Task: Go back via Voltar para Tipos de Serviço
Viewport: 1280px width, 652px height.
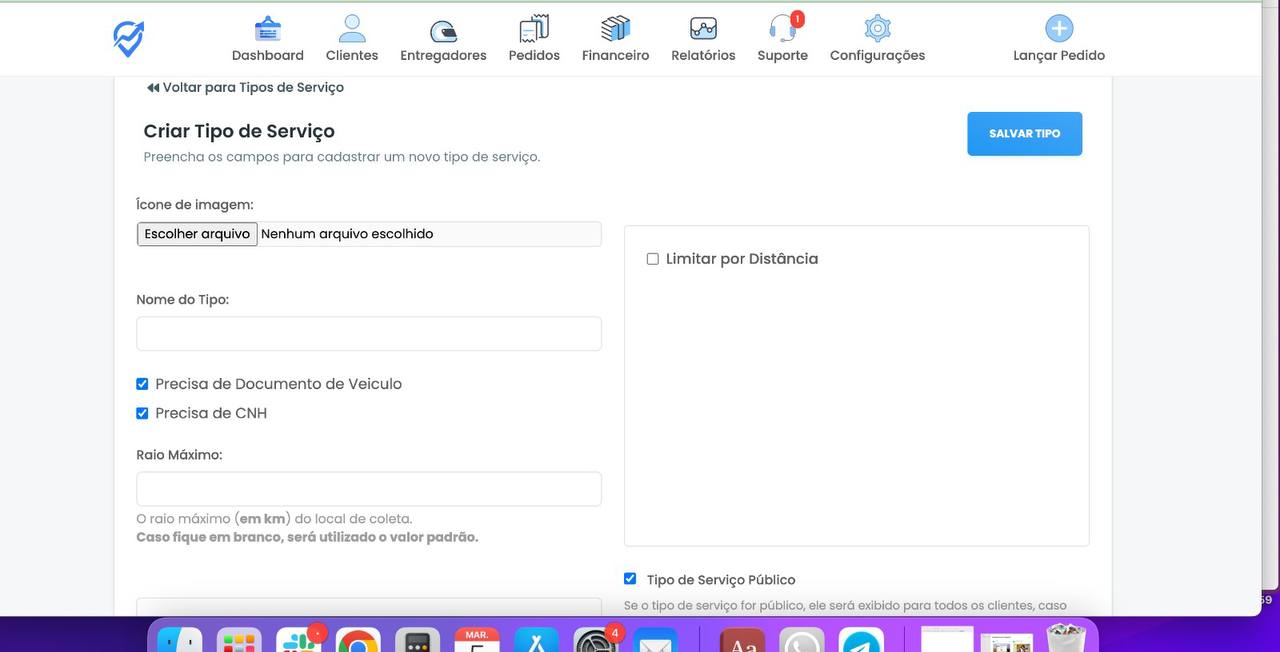Action: [x=245, y=87]
